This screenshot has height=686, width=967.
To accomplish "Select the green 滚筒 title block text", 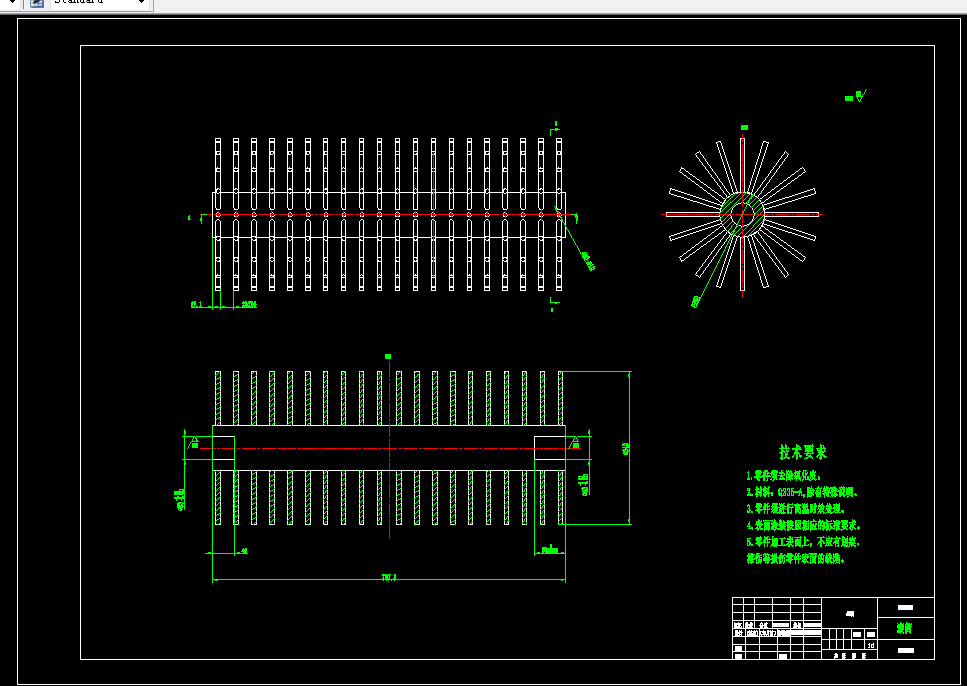I will click(905, 628).
